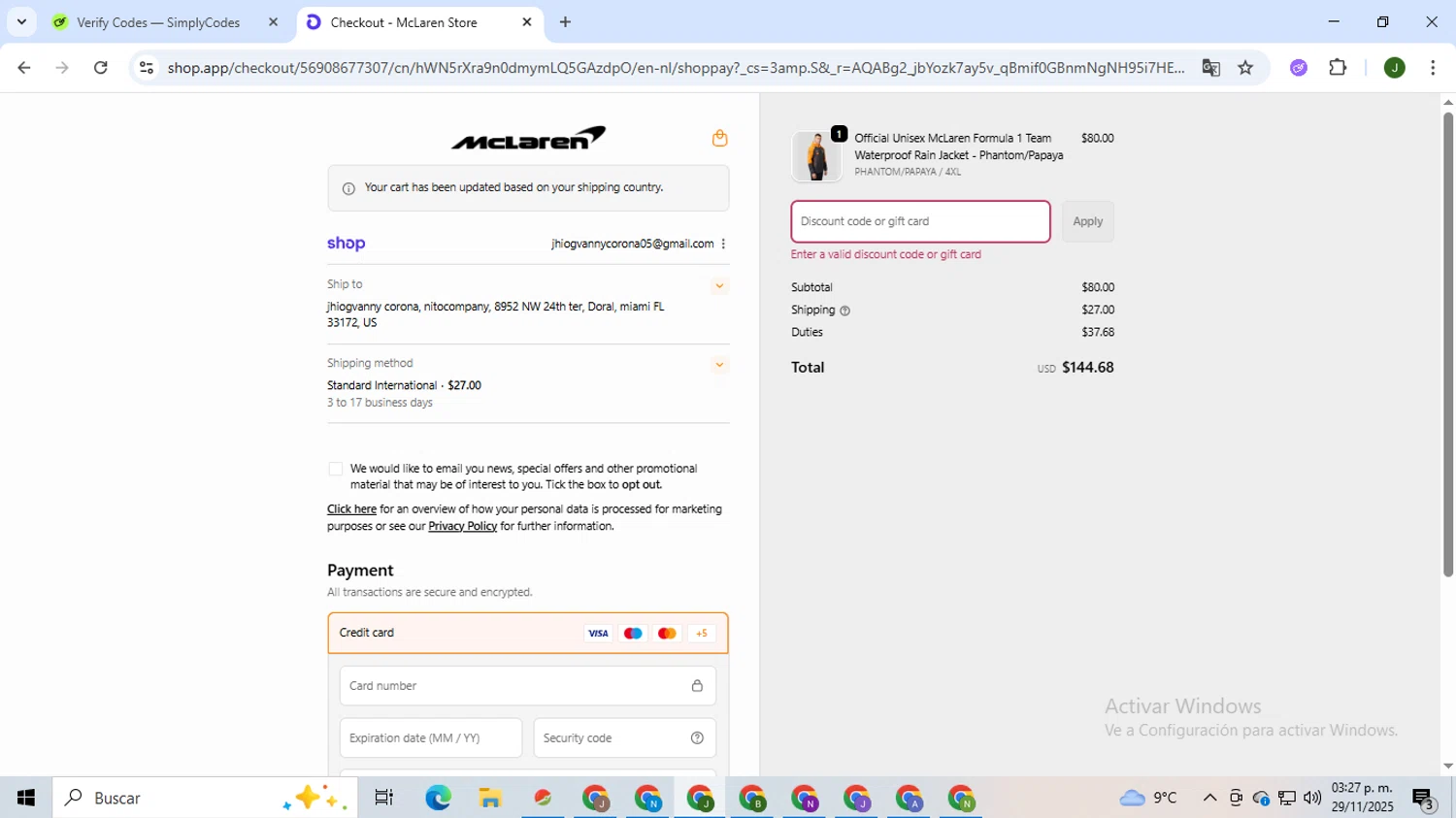Open the Chrome profile J avatar
Image resolution: width=1456 pixels, height=818 pixels.
coord(1395,67)
